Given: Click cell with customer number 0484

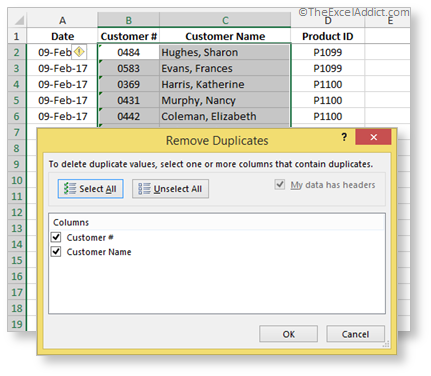Looking at the screenshot, I should [129, 52].
